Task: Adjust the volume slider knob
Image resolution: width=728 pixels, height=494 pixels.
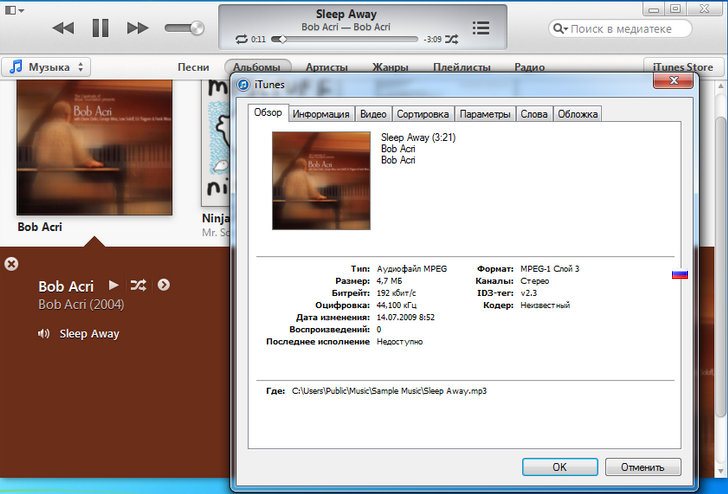Action: [197, 28]
